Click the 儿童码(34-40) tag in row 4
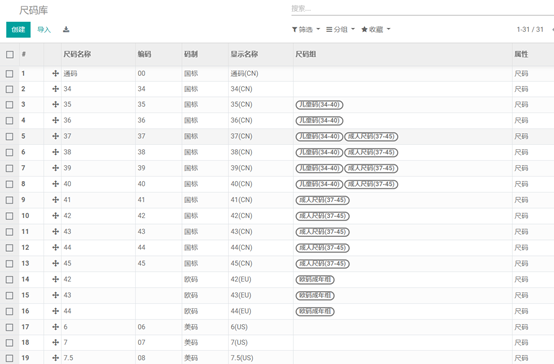Screen dimensions: 554x364 pyautogui.click(x=319, y=121)
